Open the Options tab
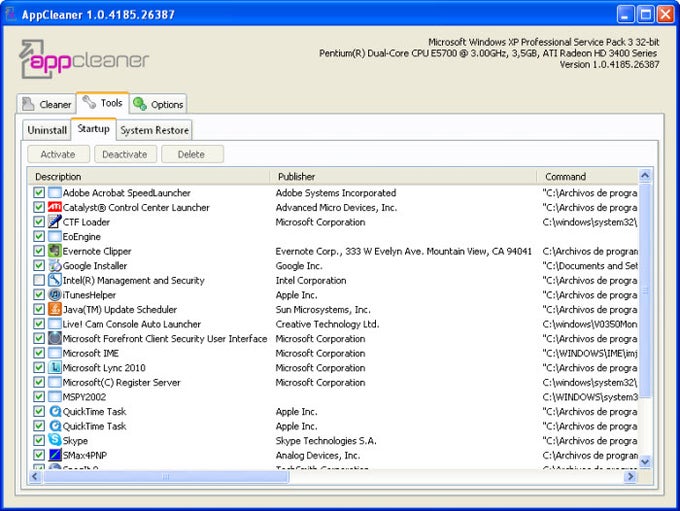The image size is (680, 511). pyautogui.click(x=158, y=104)
